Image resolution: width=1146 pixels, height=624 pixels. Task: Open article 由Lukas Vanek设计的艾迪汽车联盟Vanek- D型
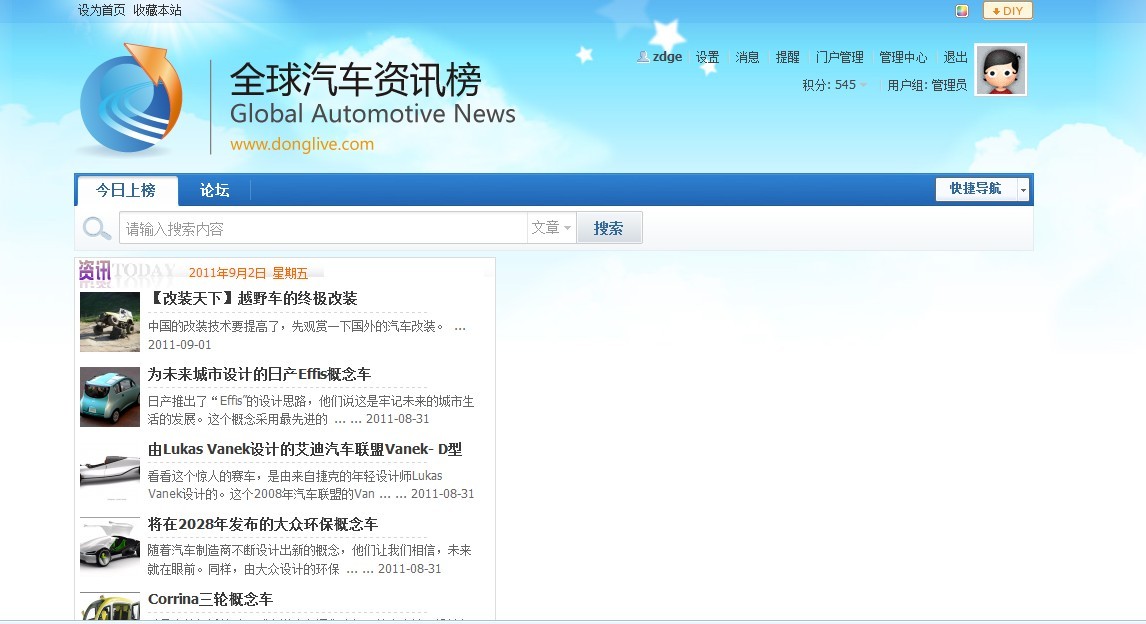[x=305, y=449]
